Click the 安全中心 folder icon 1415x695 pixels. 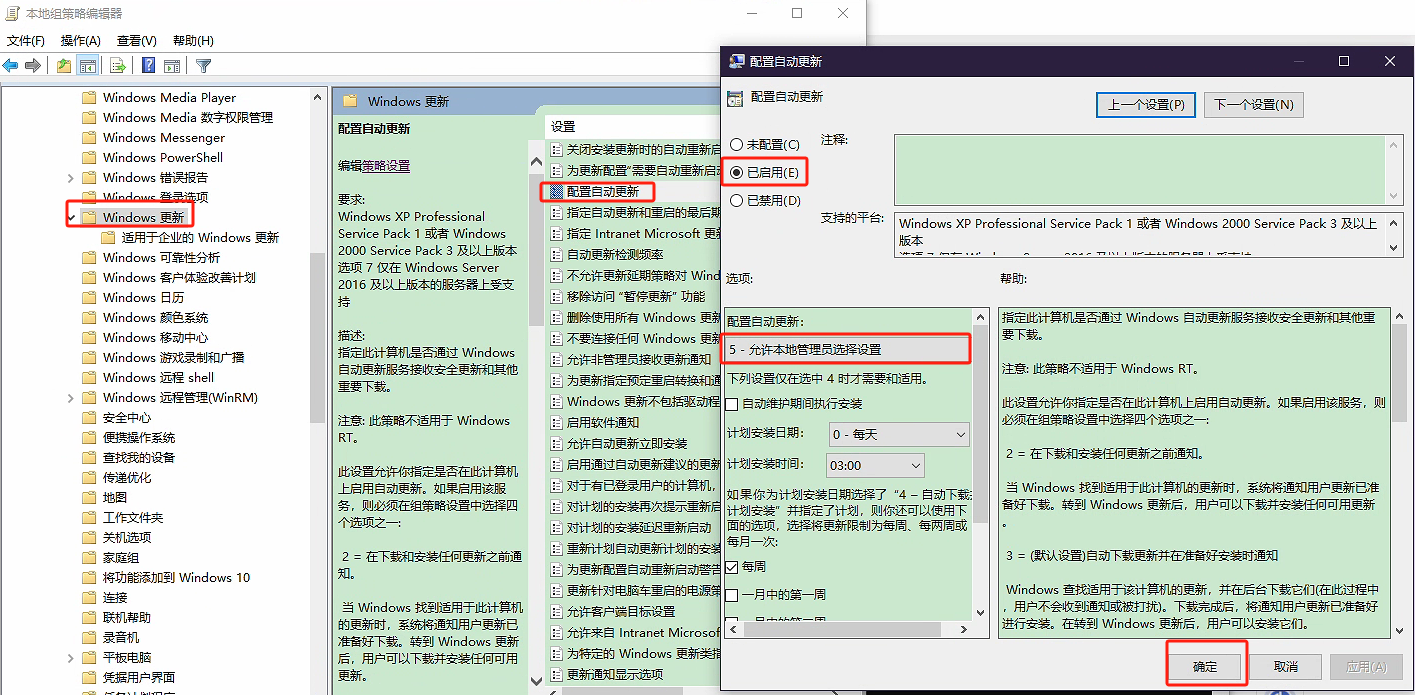click(88, 417)
